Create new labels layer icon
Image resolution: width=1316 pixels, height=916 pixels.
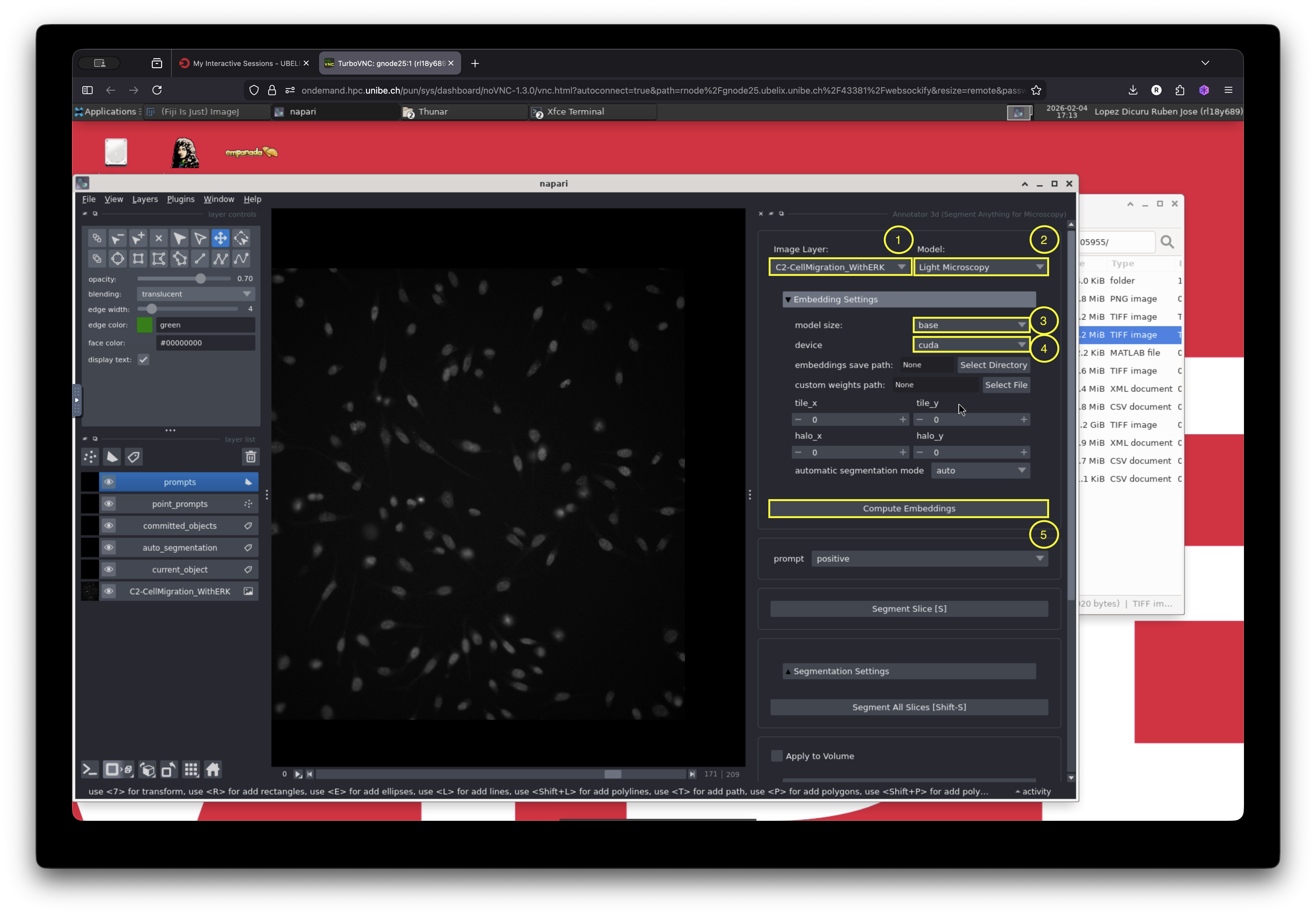[x=133, y=457]
